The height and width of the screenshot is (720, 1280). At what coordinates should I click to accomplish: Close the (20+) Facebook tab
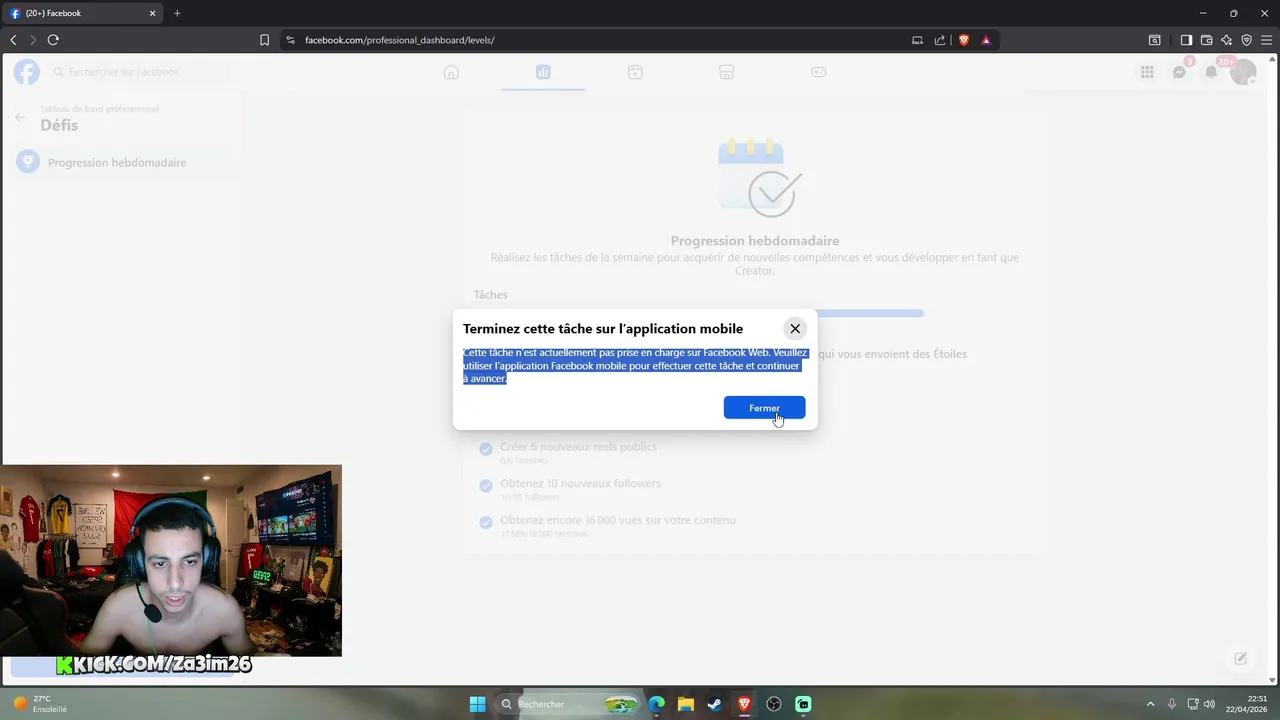click(x=153, y=13)
